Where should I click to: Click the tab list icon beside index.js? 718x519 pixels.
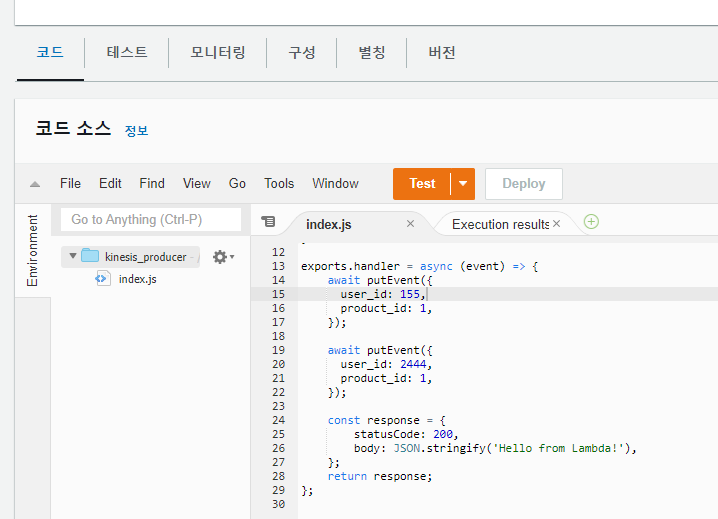(x=268, y=222)
